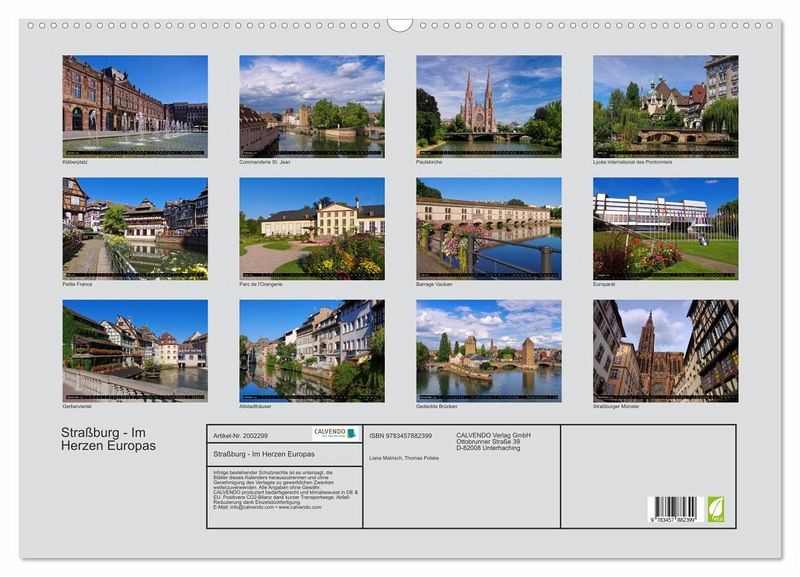Click 'Ottobrunner Straße 39' address line

click(488, 442)
